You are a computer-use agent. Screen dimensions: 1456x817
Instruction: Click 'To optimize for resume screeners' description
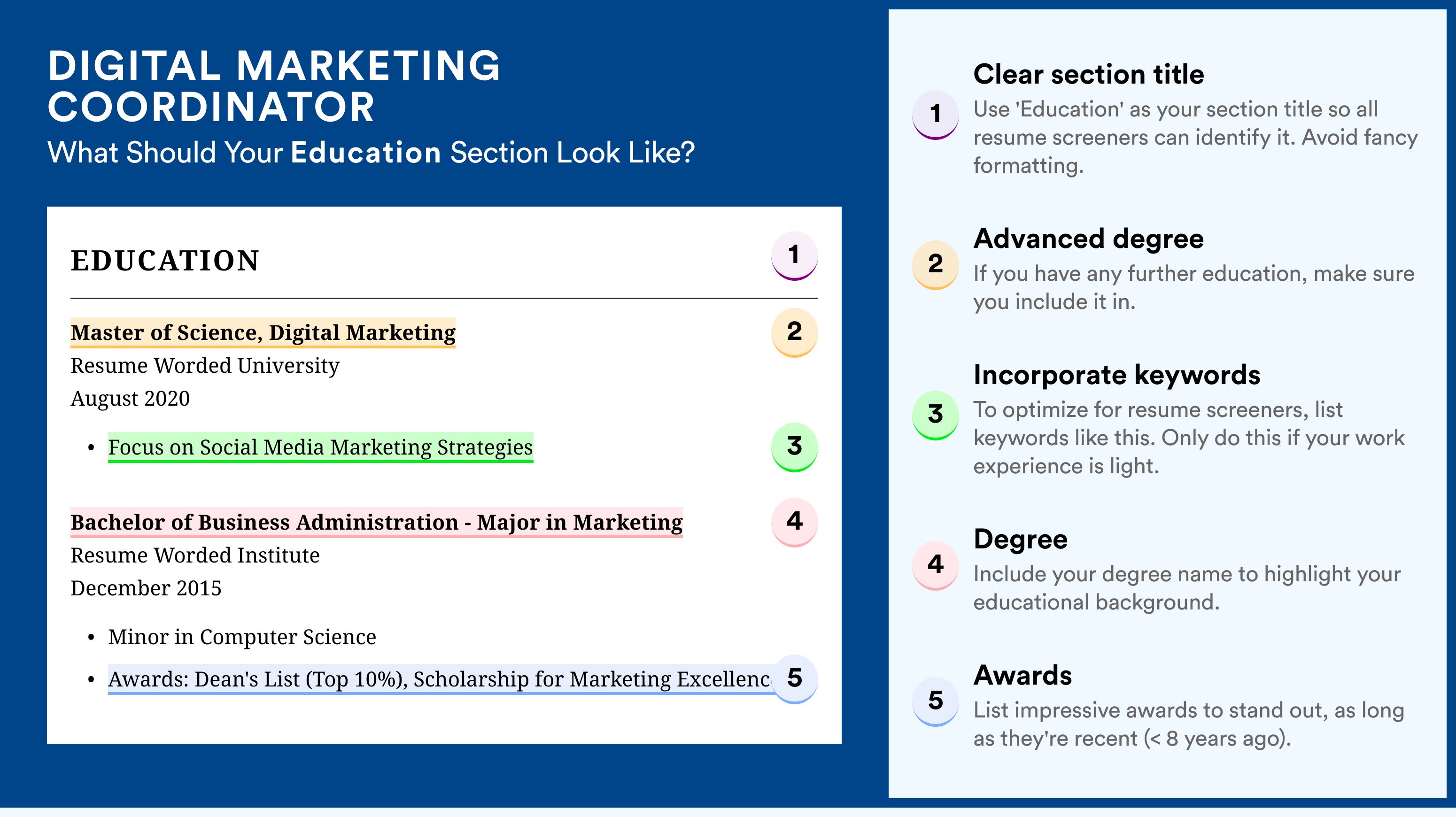pyautogui.click(x=1189, y=438)
